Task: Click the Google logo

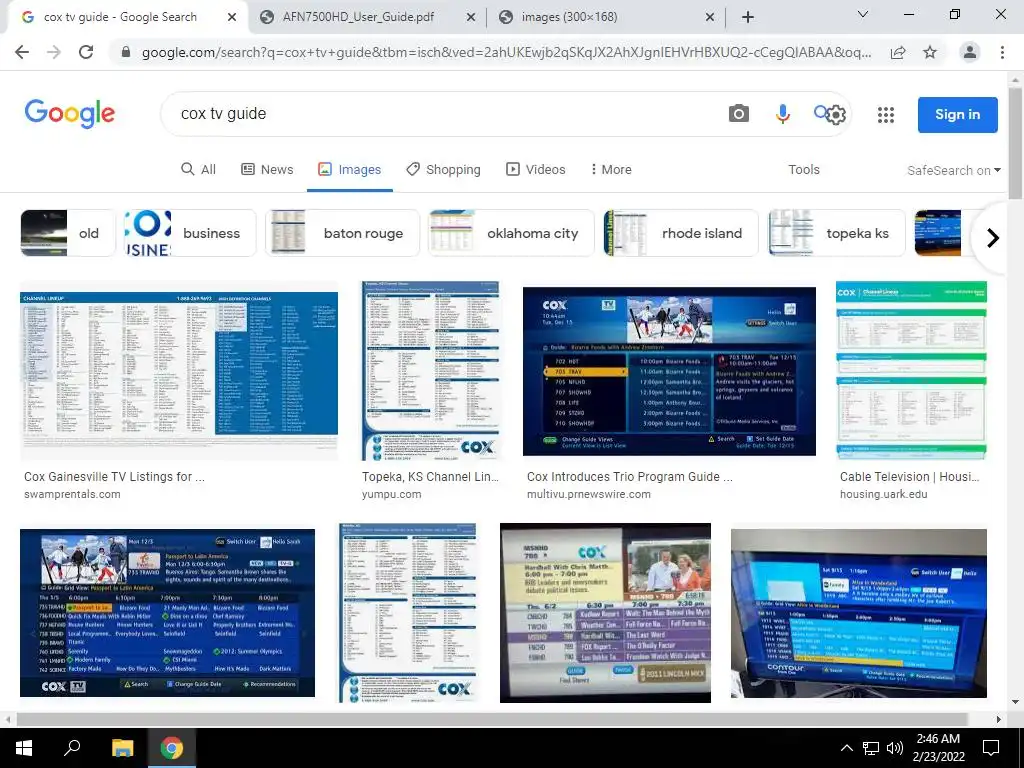Action: pos(69,114)
